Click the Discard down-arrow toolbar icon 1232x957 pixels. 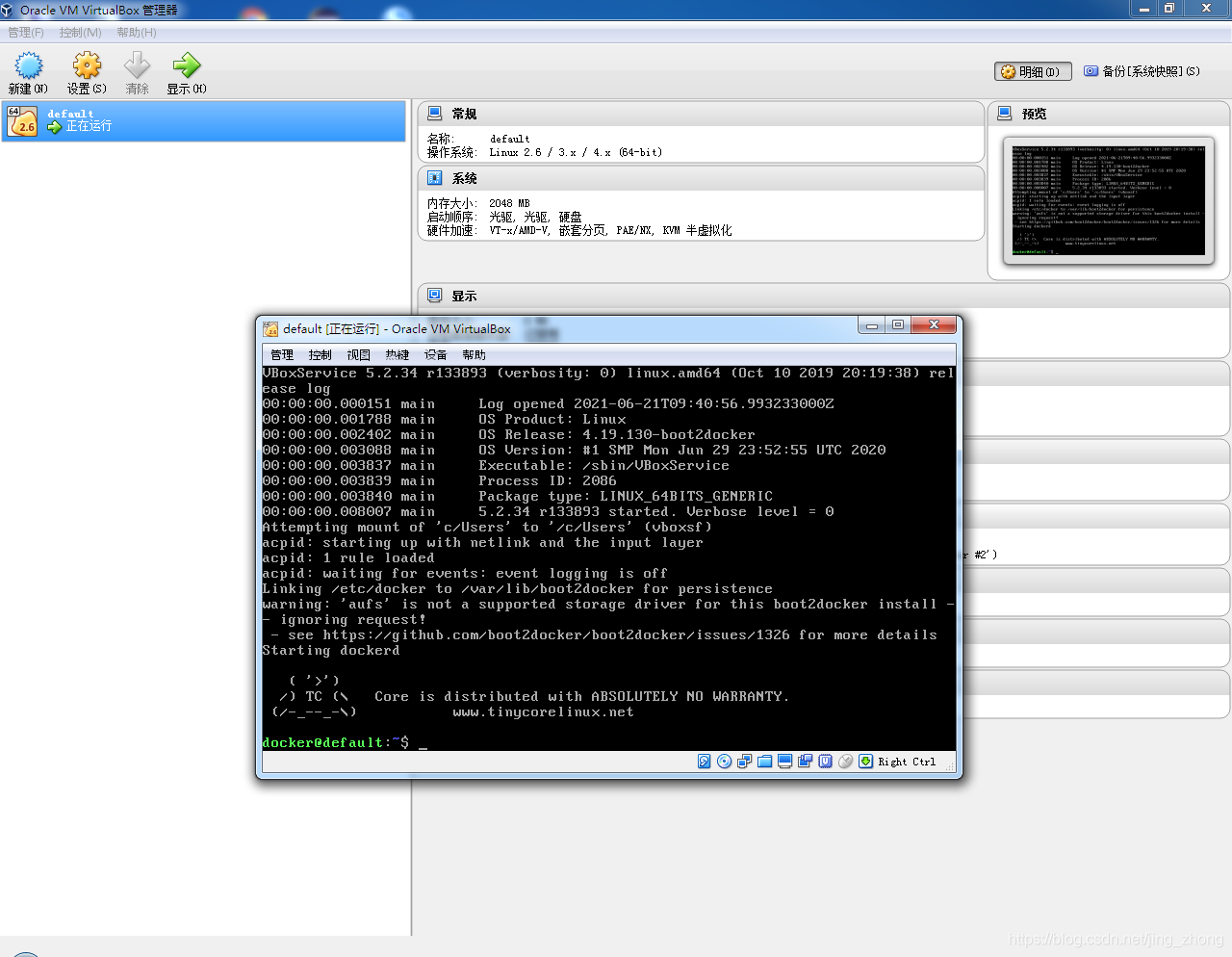click(138, 65)
